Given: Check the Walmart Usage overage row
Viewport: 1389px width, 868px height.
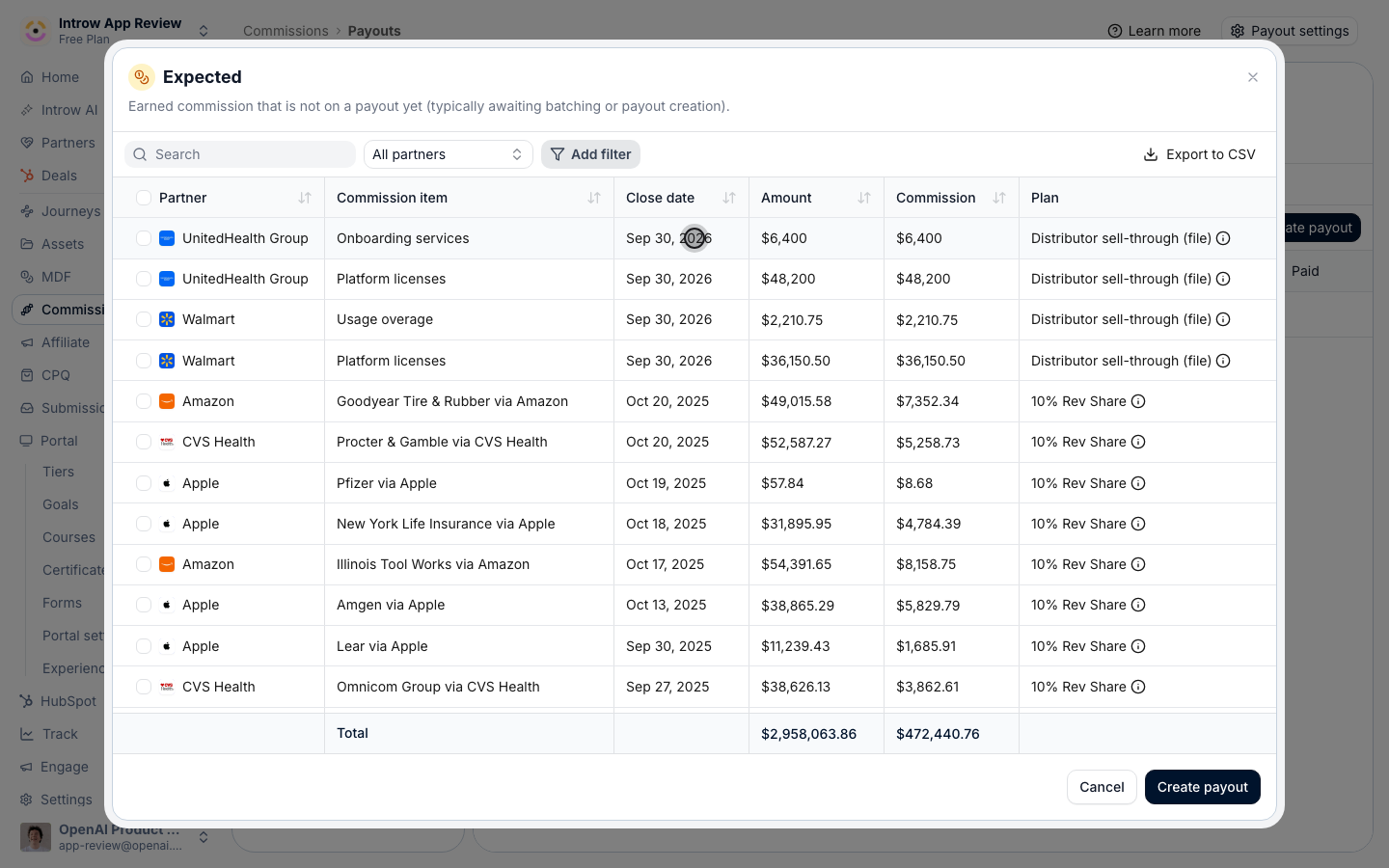Looking at the screenshot, I should pyautogui.click(x=144, y=319).
